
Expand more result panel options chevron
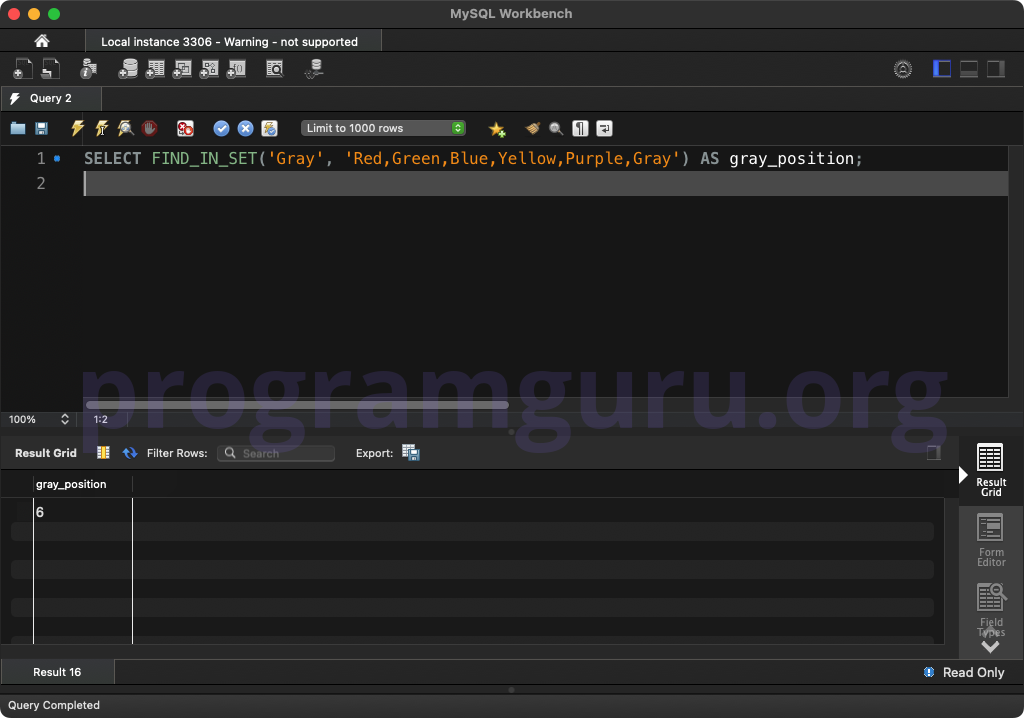click(x=990, y=646)
